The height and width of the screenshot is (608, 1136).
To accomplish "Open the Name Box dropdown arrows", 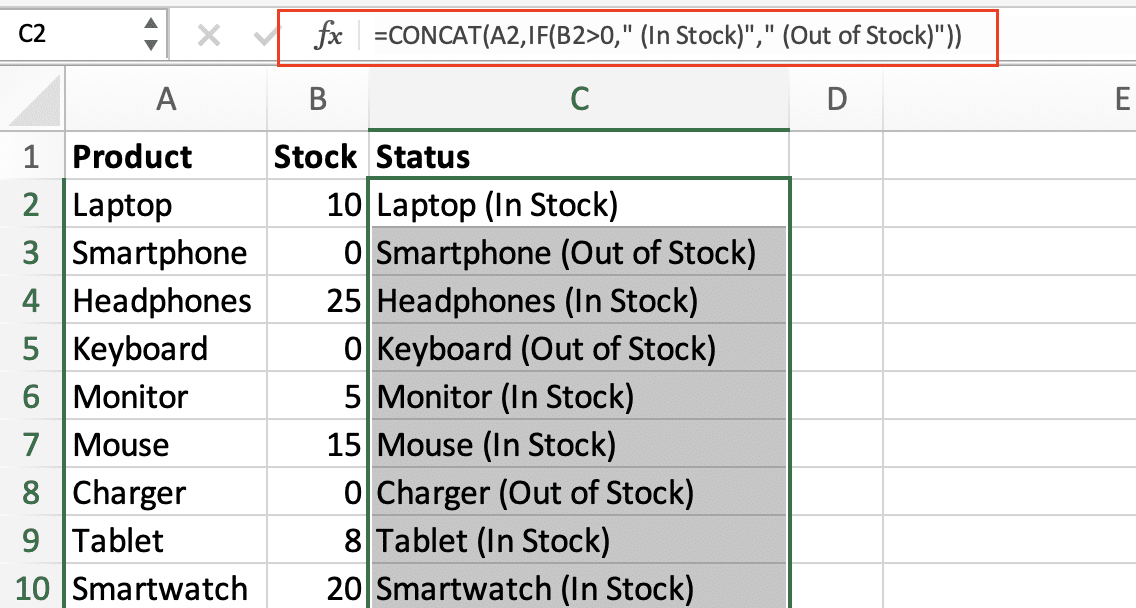I will (x=151, y=33).
